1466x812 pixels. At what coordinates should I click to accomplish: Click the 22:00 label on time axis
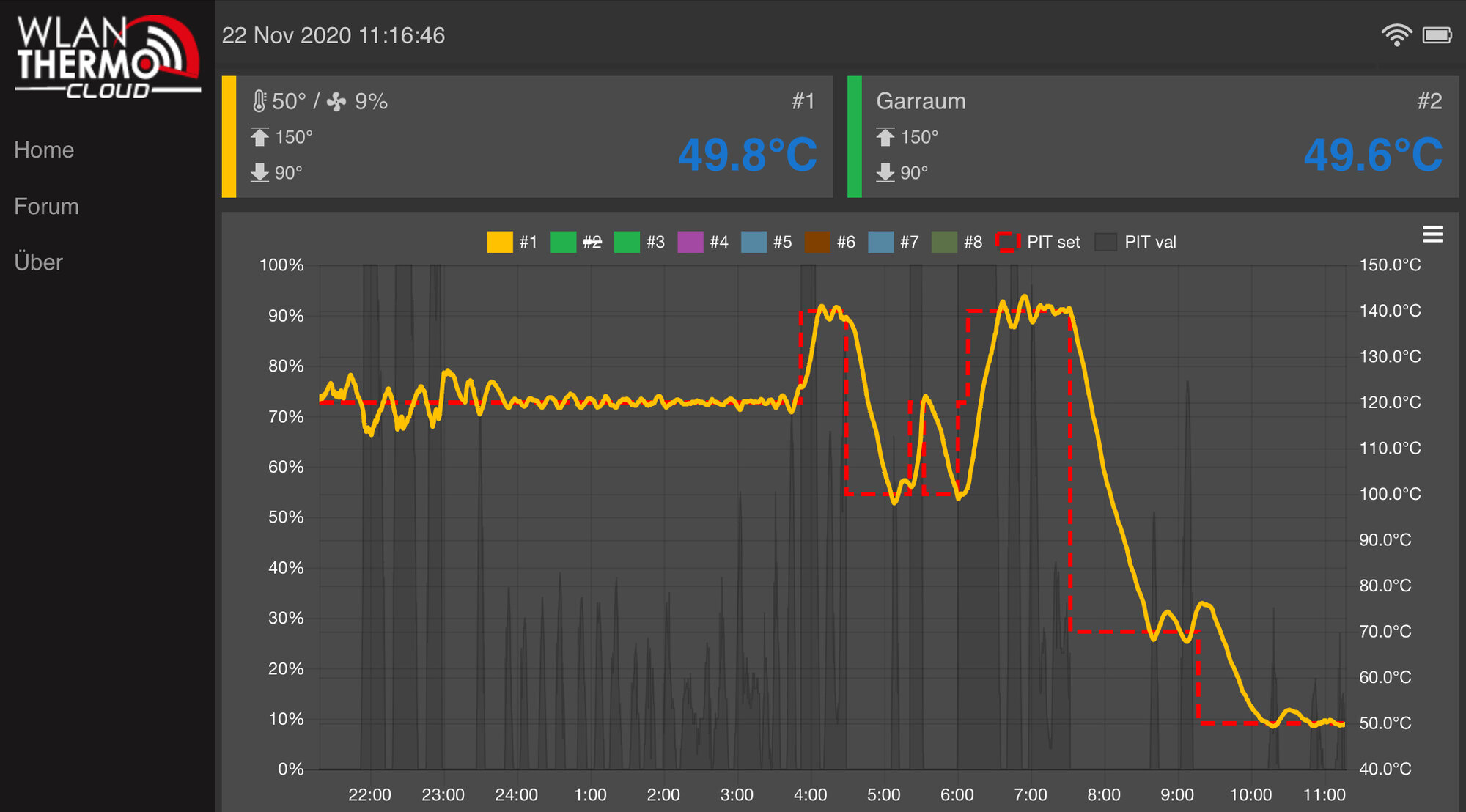coord(369,794)
